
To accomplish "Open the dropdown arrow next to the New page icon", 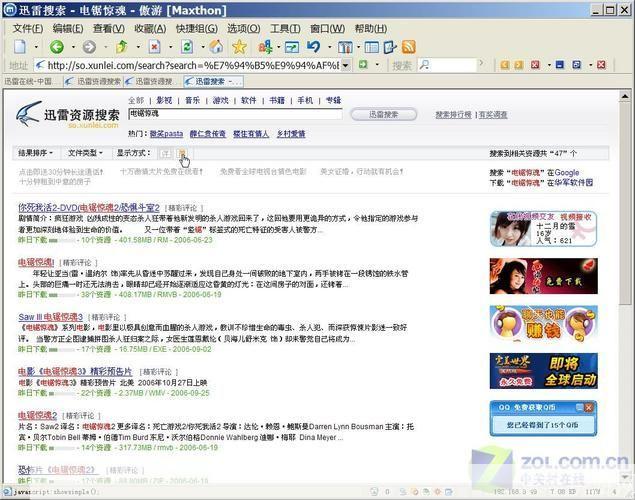I will coord(36,47).
